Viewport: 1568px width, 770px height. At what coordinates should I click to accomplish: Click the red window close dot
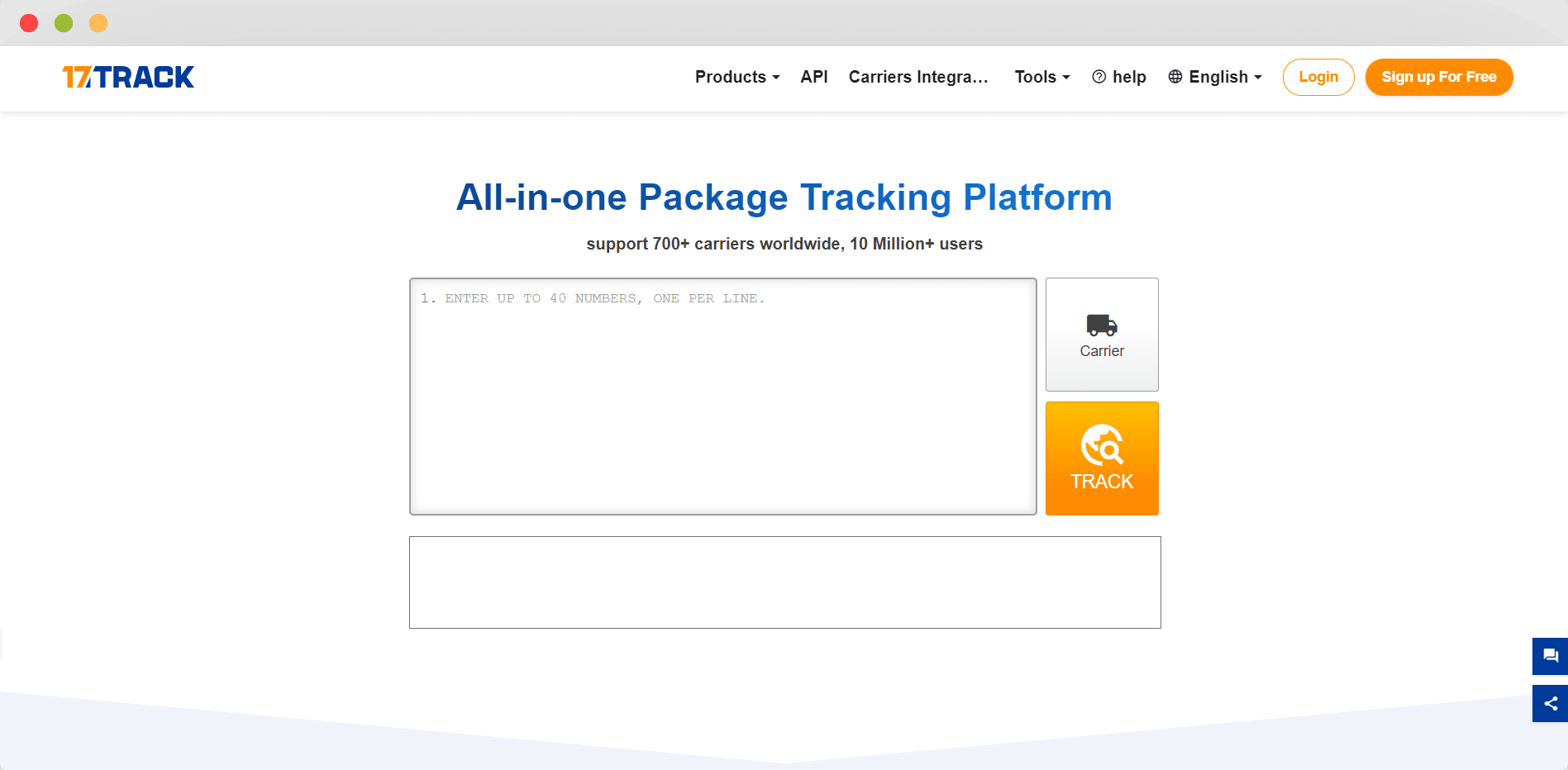coord(29,23)
